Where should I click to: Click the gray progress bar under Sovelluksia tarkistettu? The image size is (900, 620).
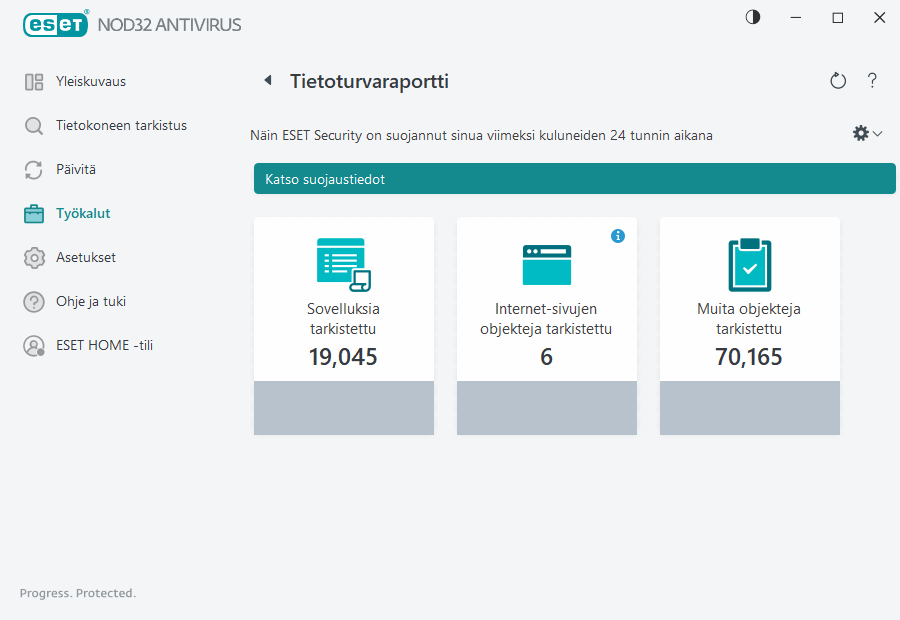pyautogui.click(x=343, y=408)
